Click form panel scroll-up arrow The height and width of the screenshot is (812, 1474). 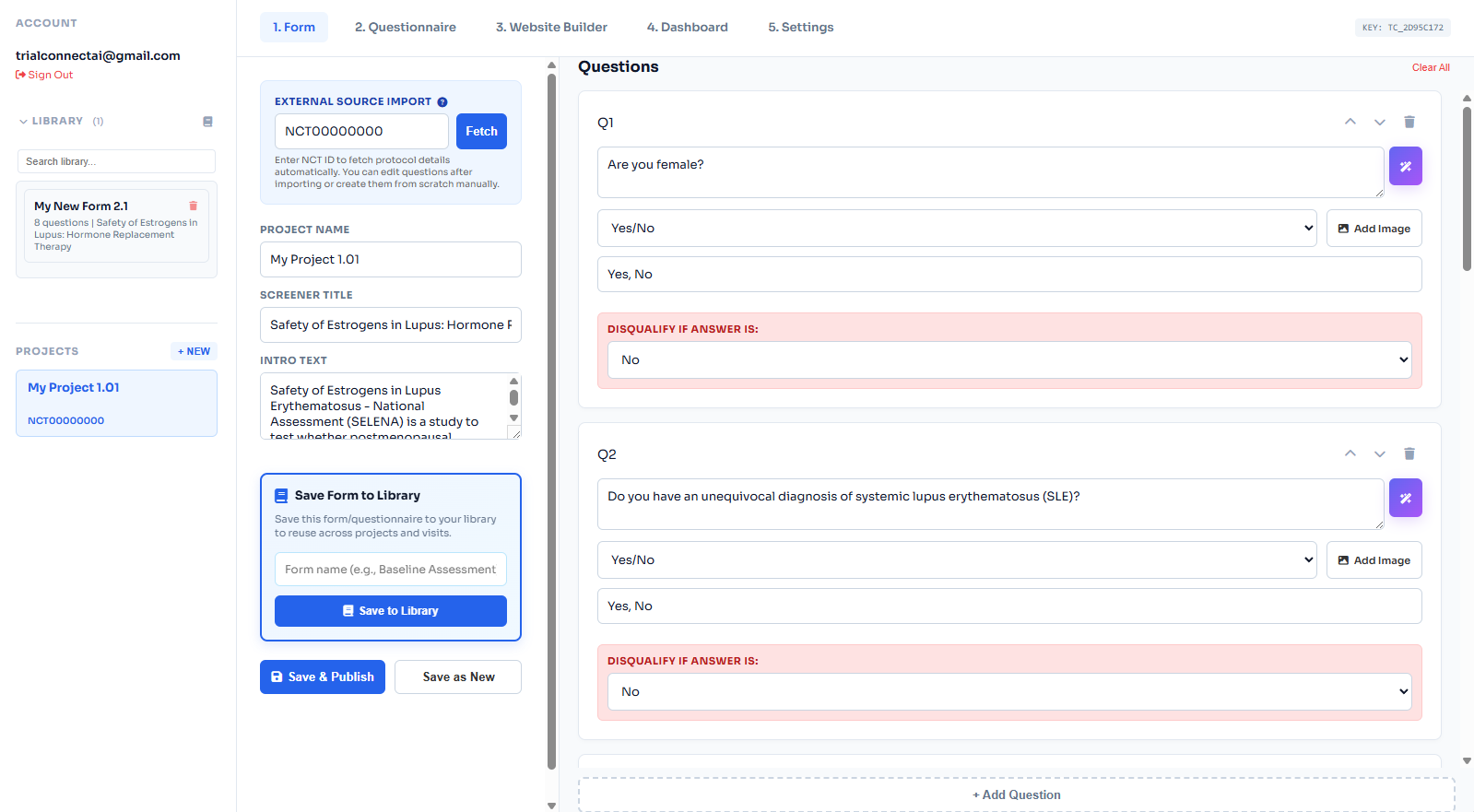tap(551, 65)
